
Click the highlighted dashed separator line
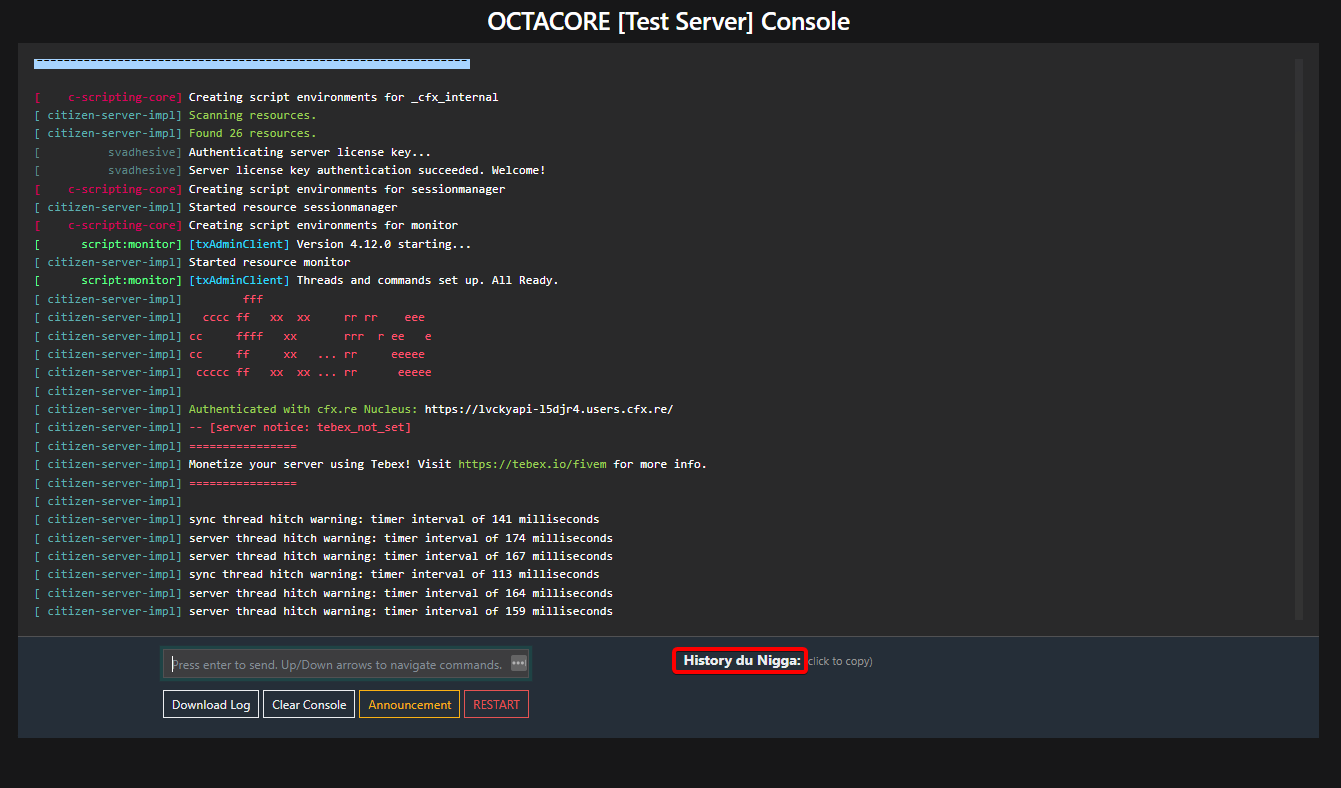pyautogui.click(x=251, y=63)
